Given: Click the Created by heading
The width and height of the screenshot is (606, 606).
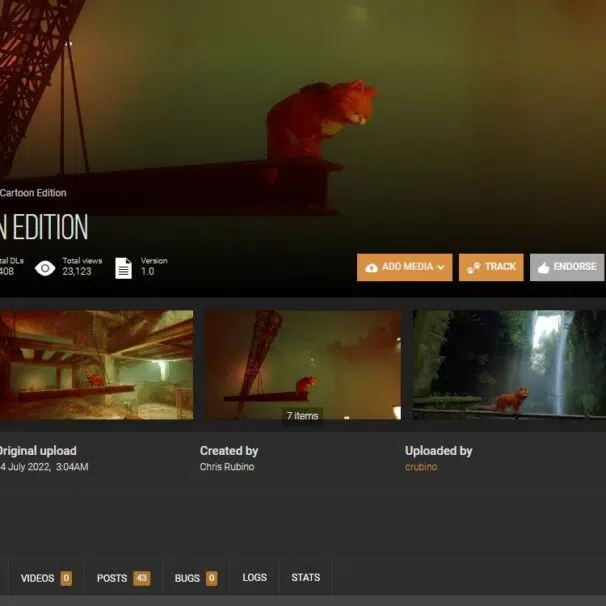Looking at the screenshot, I should tap(229, 451).
